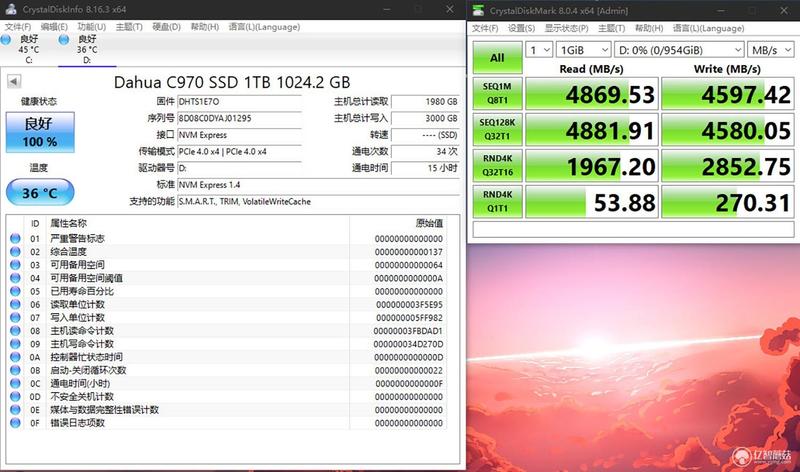Click the 良好 100 % health status button

click(x=40, y=132)
